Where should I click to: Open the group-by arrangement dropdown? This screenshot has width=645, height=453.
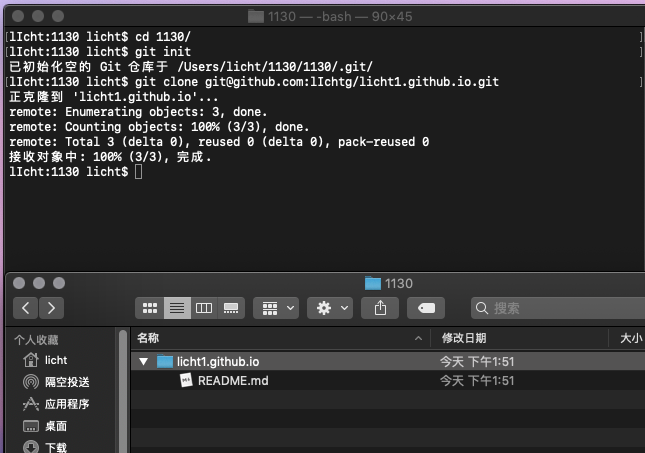coord(276,308)
